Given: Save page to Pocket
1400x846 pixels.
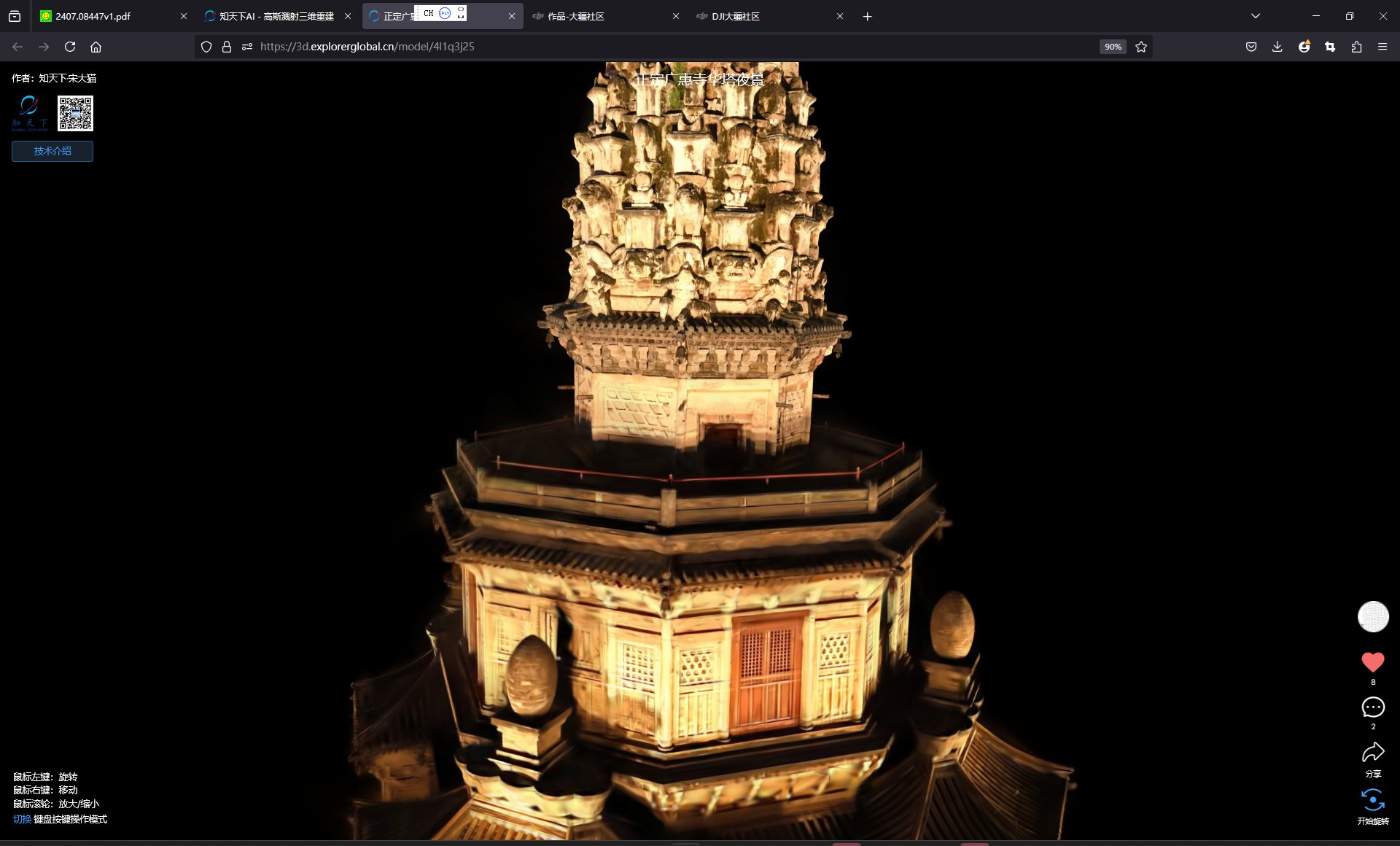Looking at the screenshot, I should point(1251,47).
